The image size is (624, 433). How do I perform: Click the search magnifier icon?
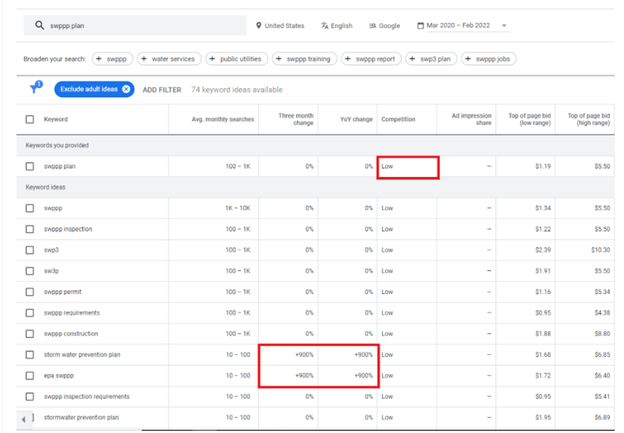point(39,25)
